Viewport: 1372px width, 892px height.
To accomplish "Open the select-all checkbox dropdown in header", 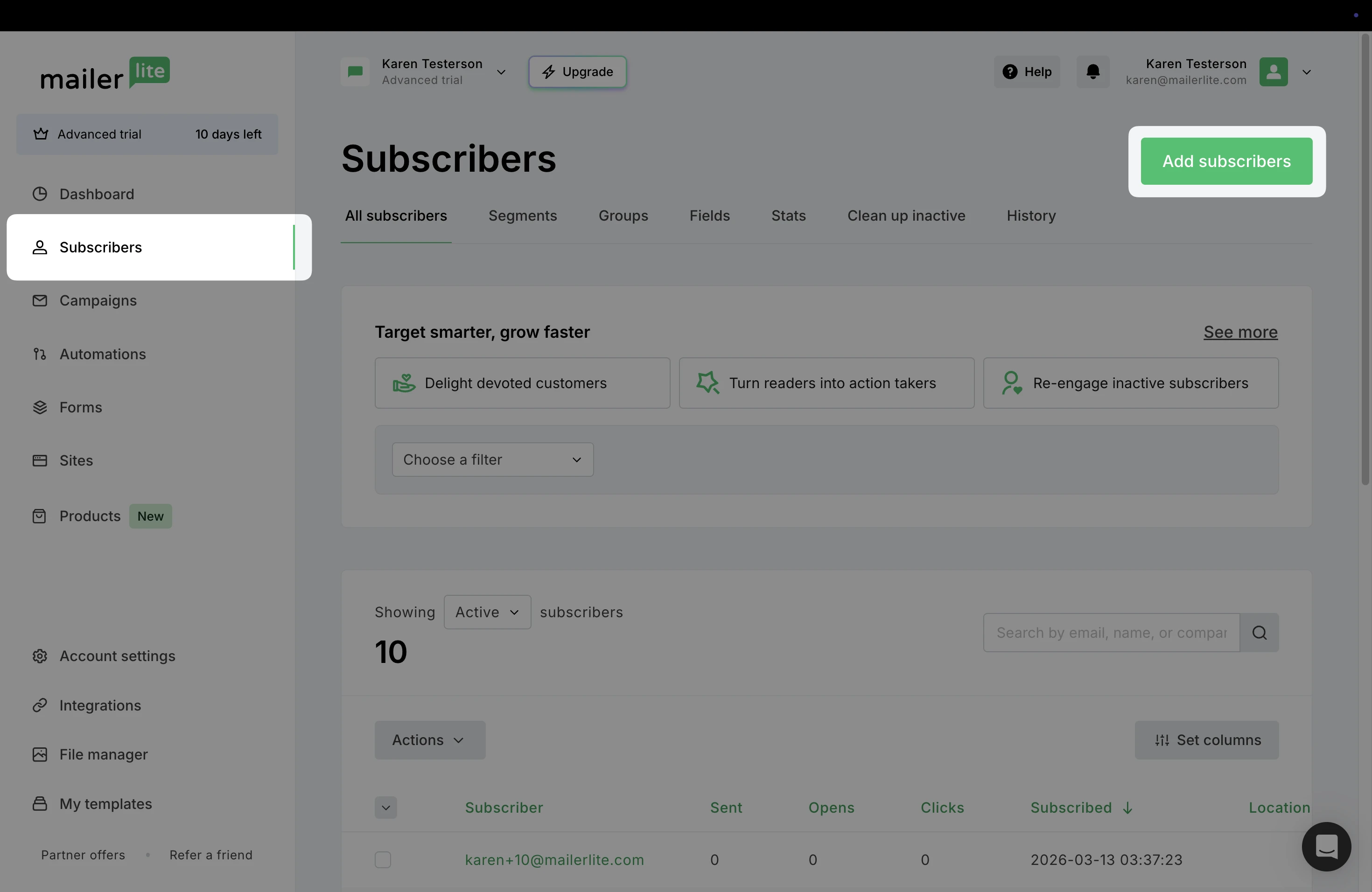I will pos(385,807).
